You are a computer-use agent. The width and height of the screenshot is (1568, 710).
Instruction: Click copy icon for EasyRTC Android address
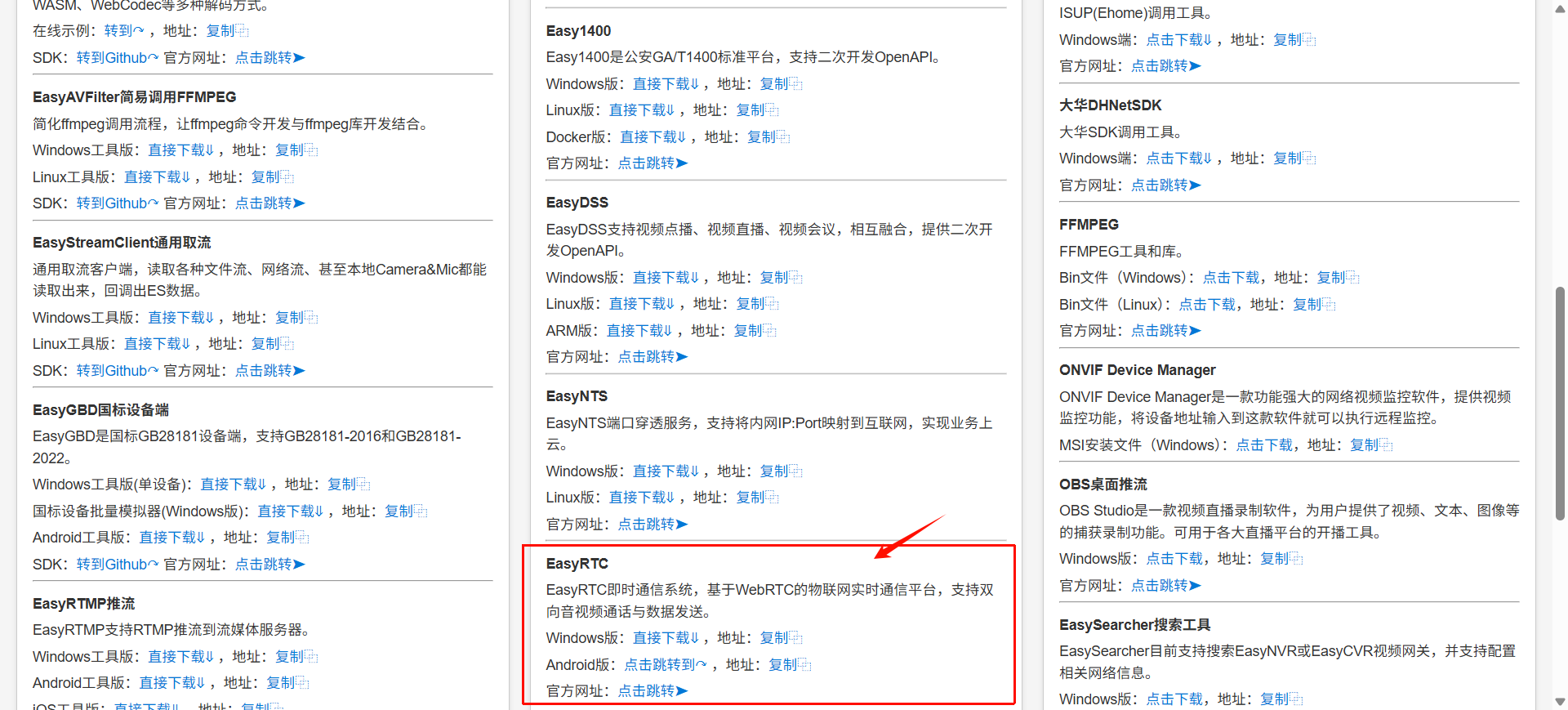coord(804,665)
